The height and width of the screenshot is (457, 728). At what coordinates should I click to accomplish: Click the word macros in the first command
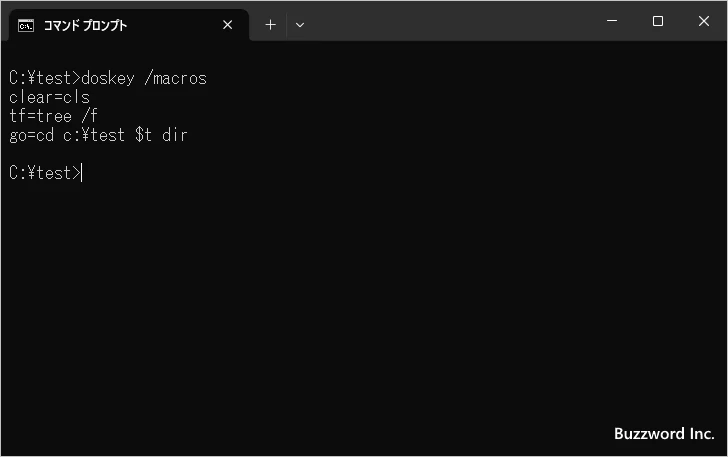point(180,78)
